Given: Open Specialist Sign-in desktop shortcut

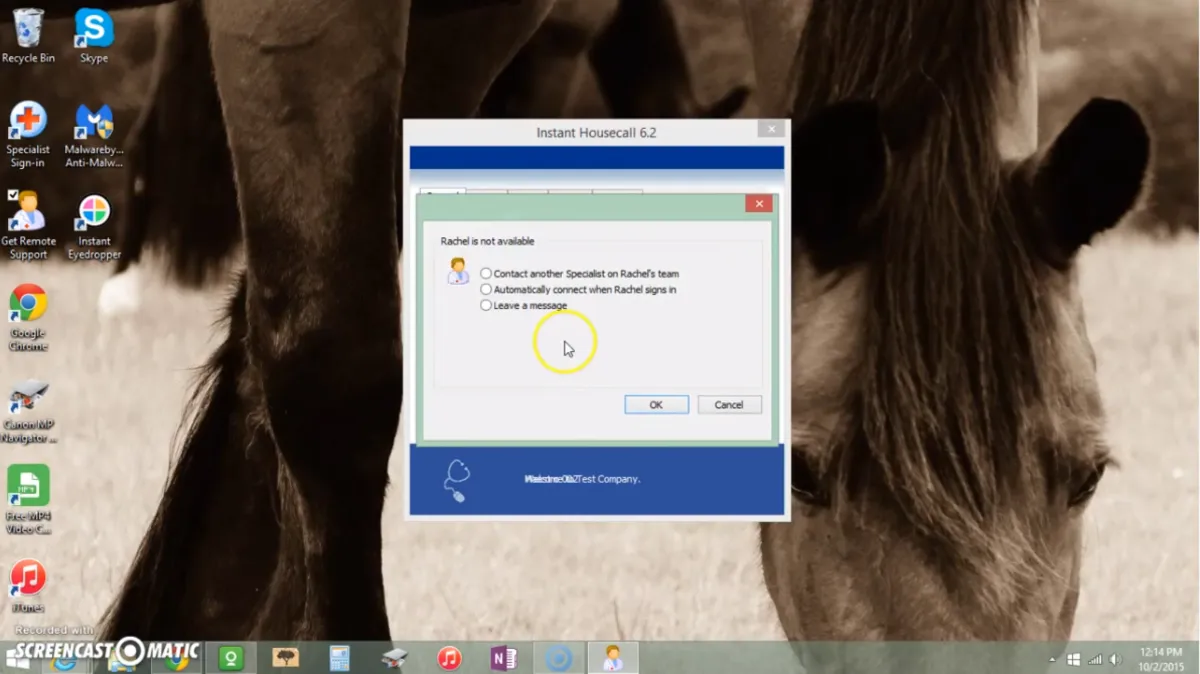Looking at the screenshot, I should [28, 135].
